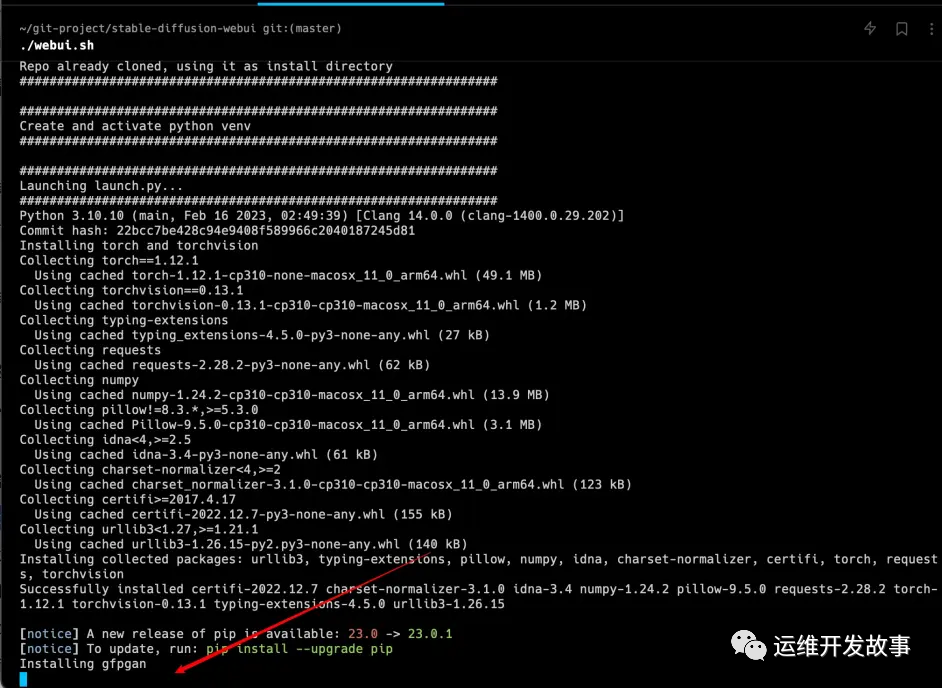This screenshot has width=942, height=688.
Task: Click the 'Launching launch.py...' line
Action: [101, 186]
